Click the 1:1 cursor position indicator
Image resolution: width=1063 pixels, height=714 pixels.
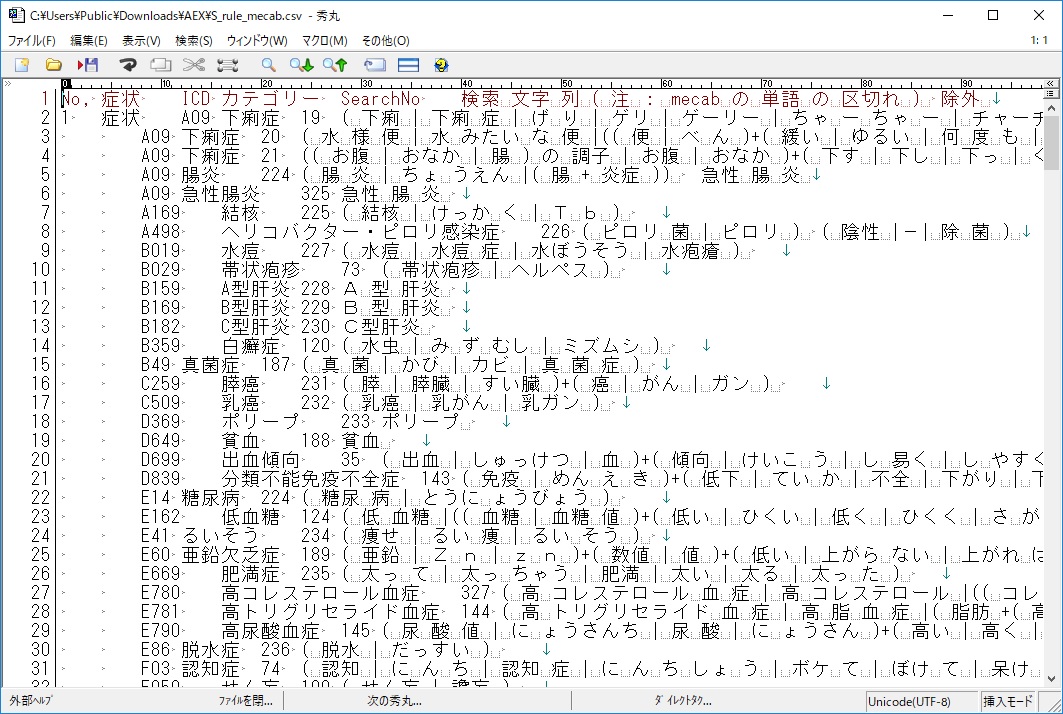coord(1039,41)
